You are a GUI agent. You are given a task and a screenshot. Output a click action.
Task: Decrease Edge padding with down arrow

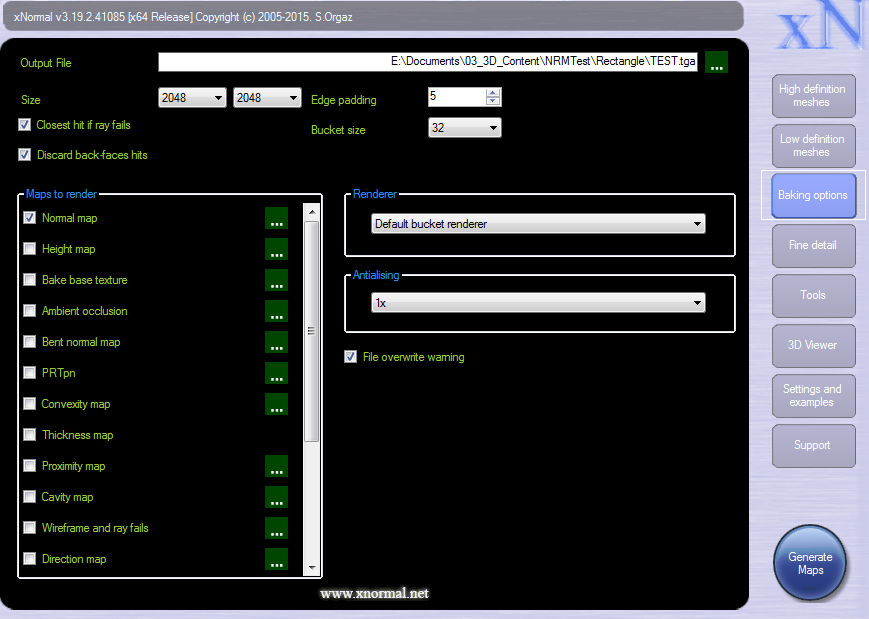coord(493,101)
